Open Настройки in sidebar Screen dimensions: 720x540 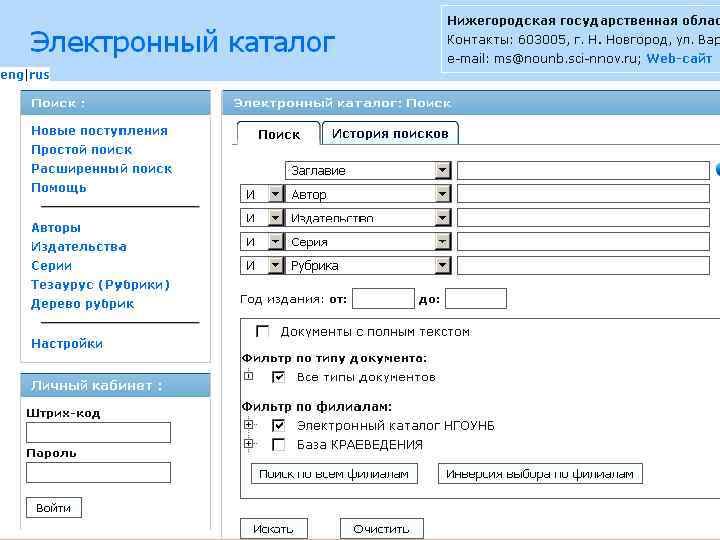click(x=67, y=343)
